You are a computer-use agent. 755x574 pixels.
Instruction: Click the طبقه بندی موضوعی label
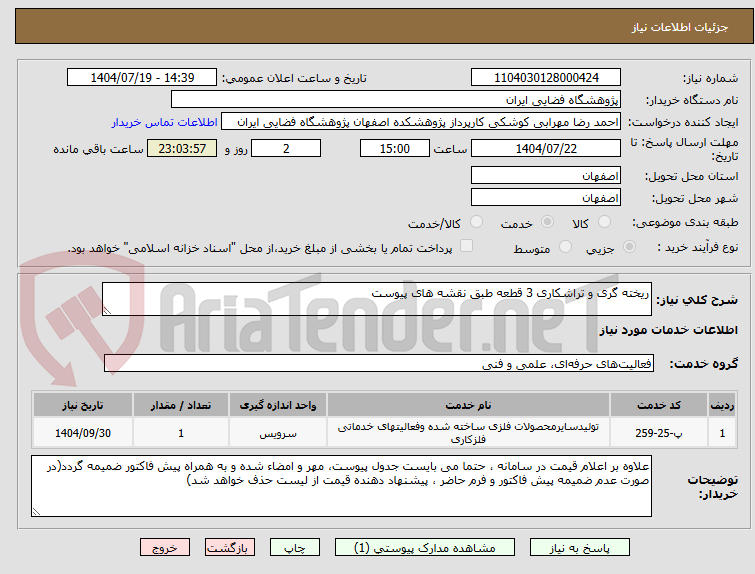point(685,222)
